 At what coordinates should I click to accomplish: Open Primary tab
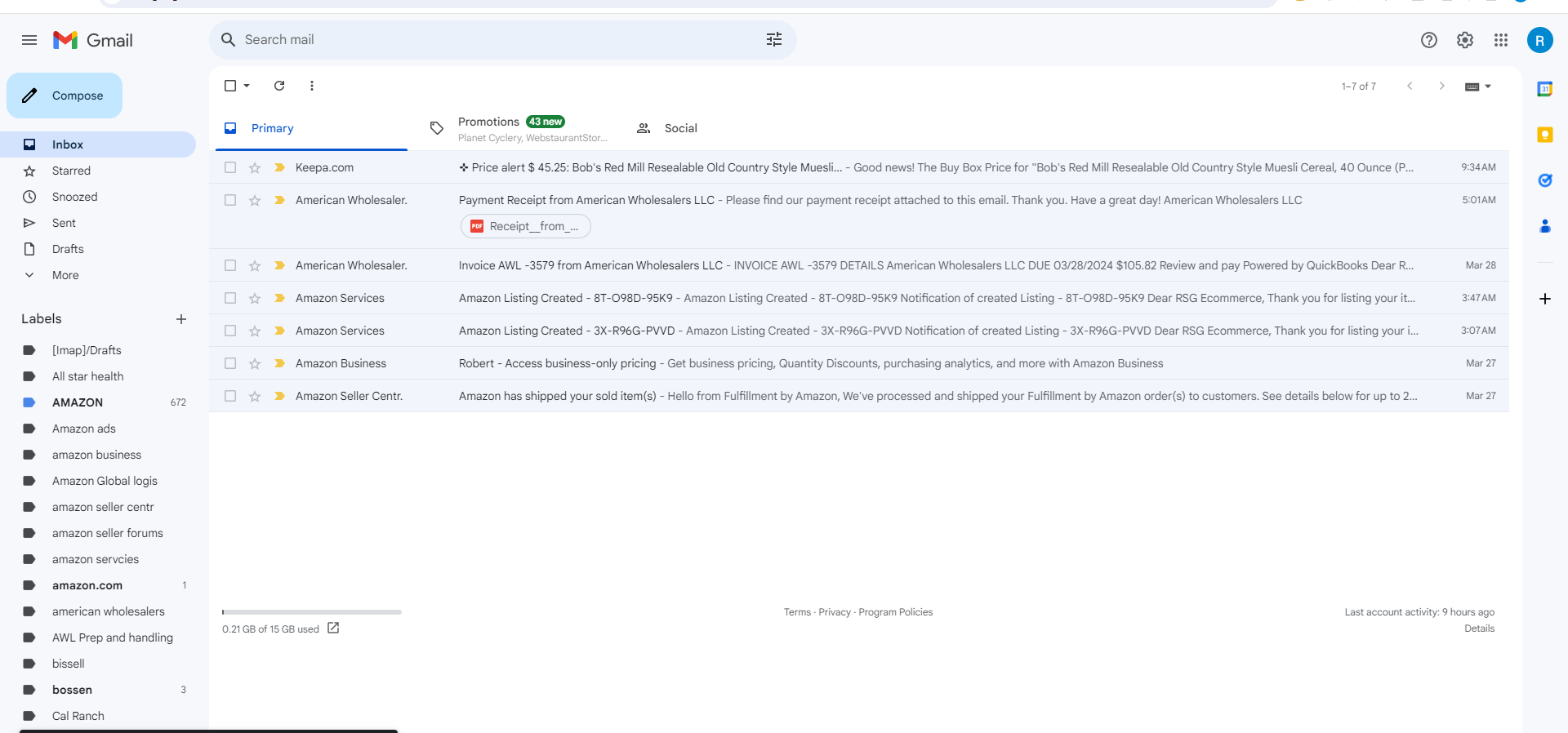click(311, 128)
